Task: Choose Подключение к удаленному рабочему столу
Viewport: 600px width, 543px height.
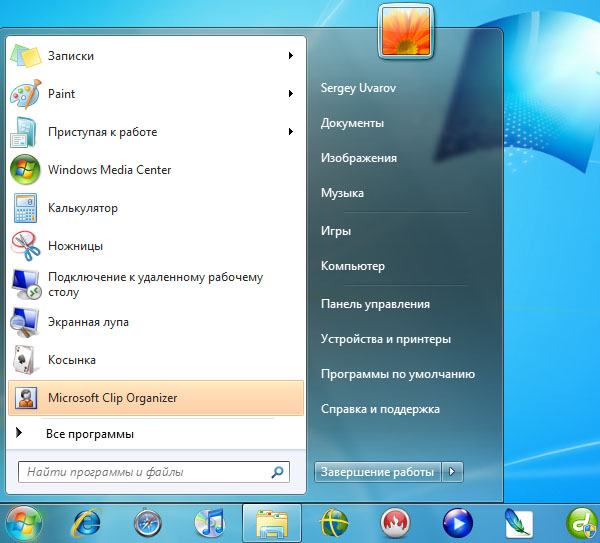Action: coord(156,284)
